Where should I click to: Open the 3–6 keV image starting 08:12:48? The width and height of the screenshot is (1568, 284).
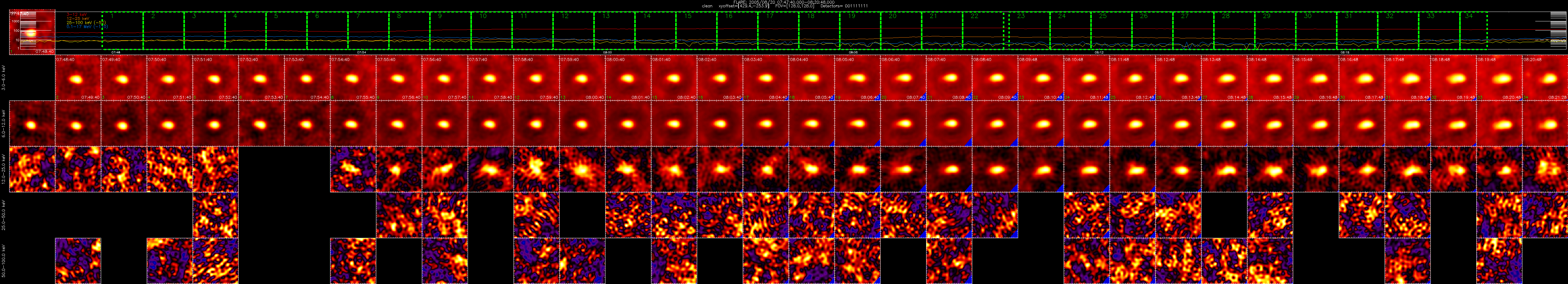[1178, 78]
